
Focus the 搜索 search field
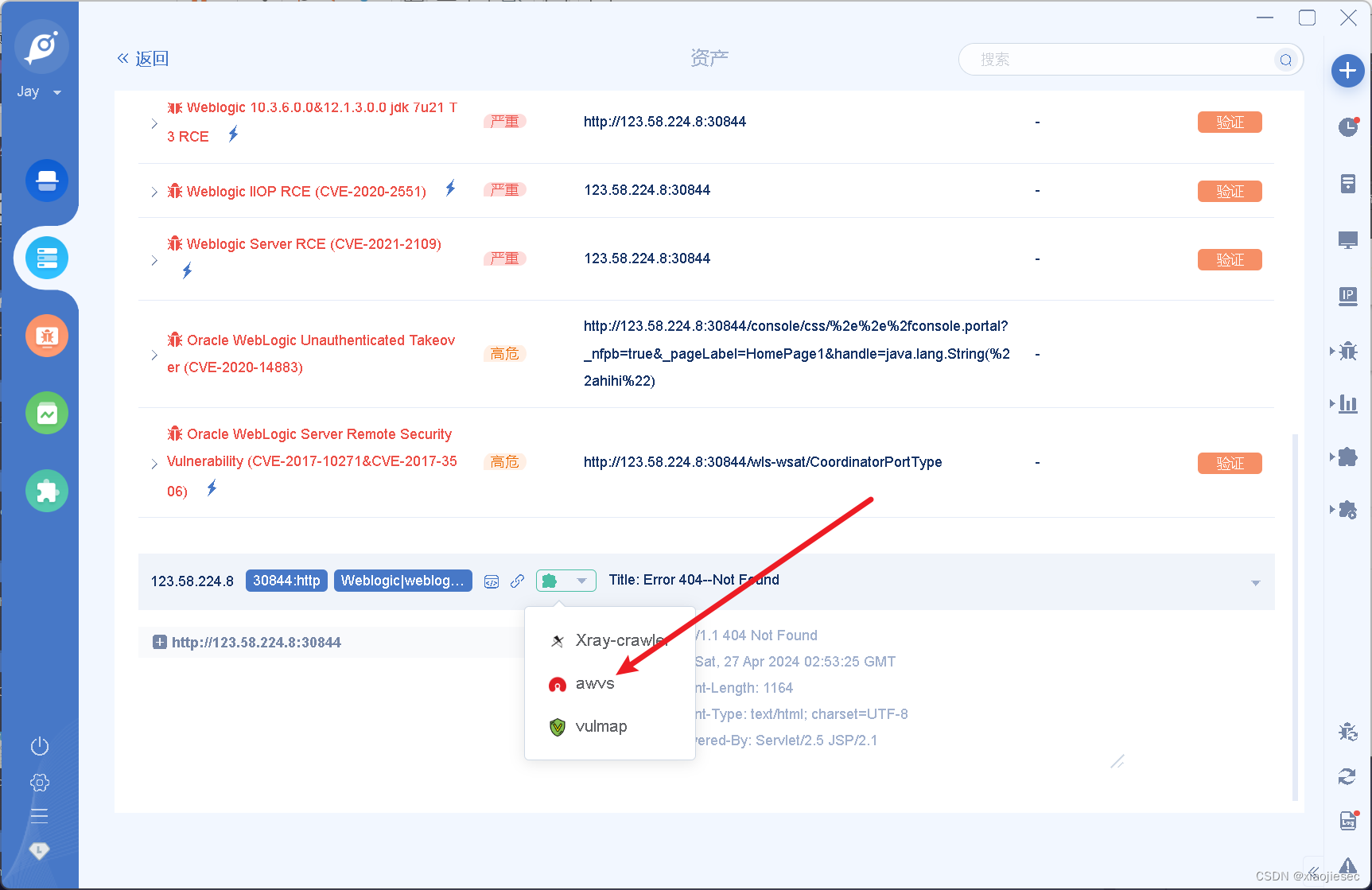point(1116,60)
